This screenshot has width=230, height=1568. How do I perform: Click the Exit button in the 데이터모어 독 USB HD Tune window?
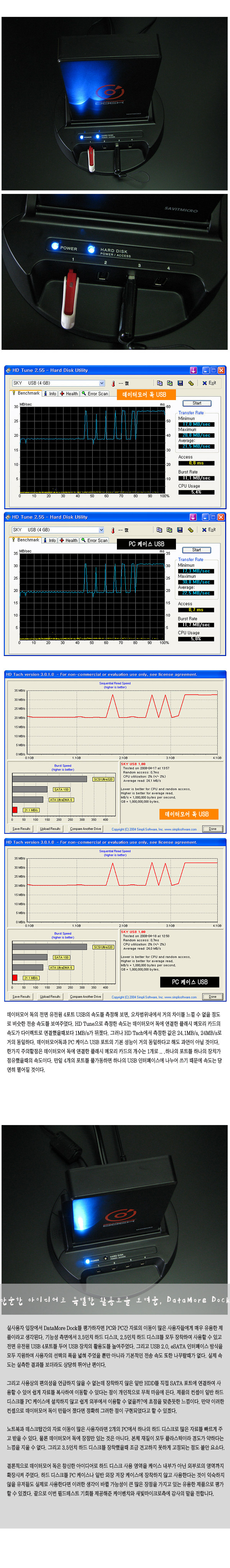tap(209, 383)
